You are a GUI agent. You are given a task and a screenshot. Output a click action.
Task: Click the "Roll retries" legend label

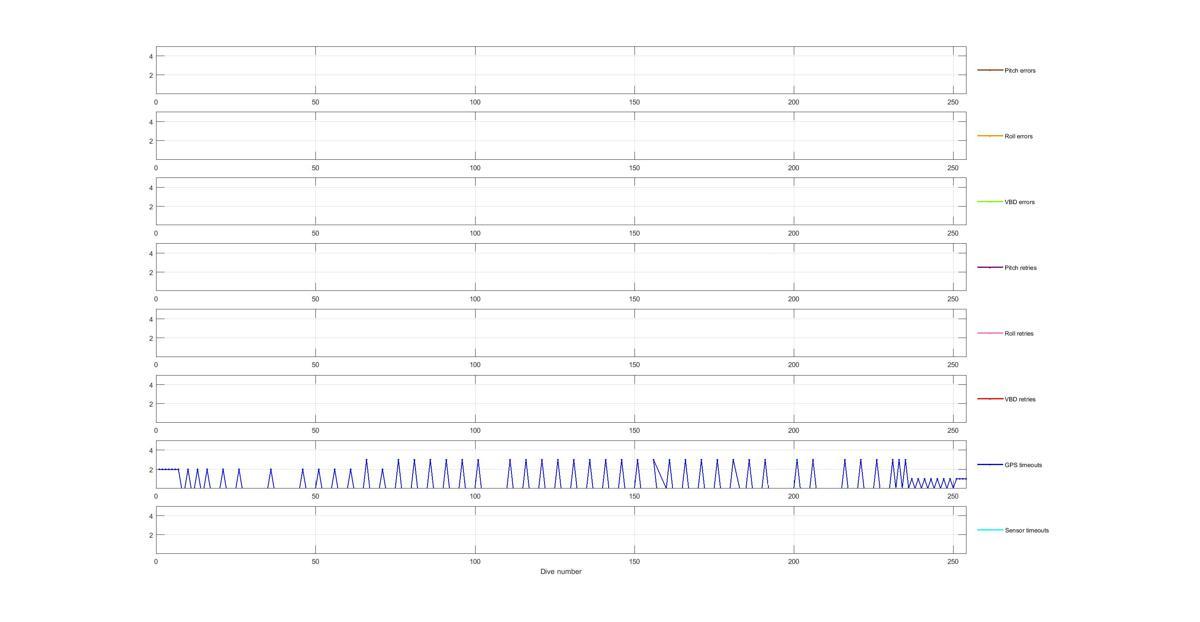(1019, 333)
